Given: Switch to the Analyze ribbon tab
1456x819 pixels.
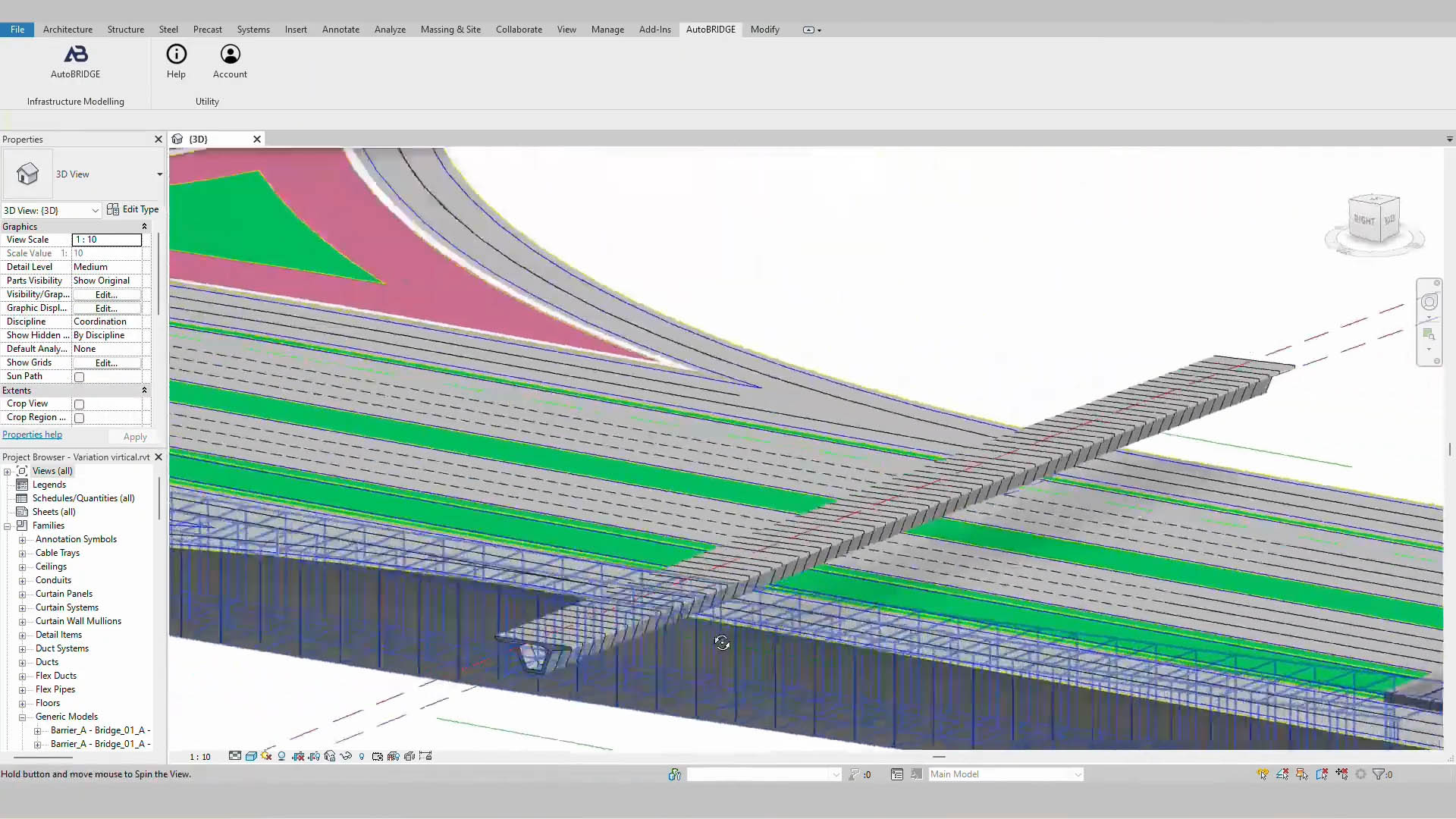Looking at the screenshot, I should click(390, 30).
